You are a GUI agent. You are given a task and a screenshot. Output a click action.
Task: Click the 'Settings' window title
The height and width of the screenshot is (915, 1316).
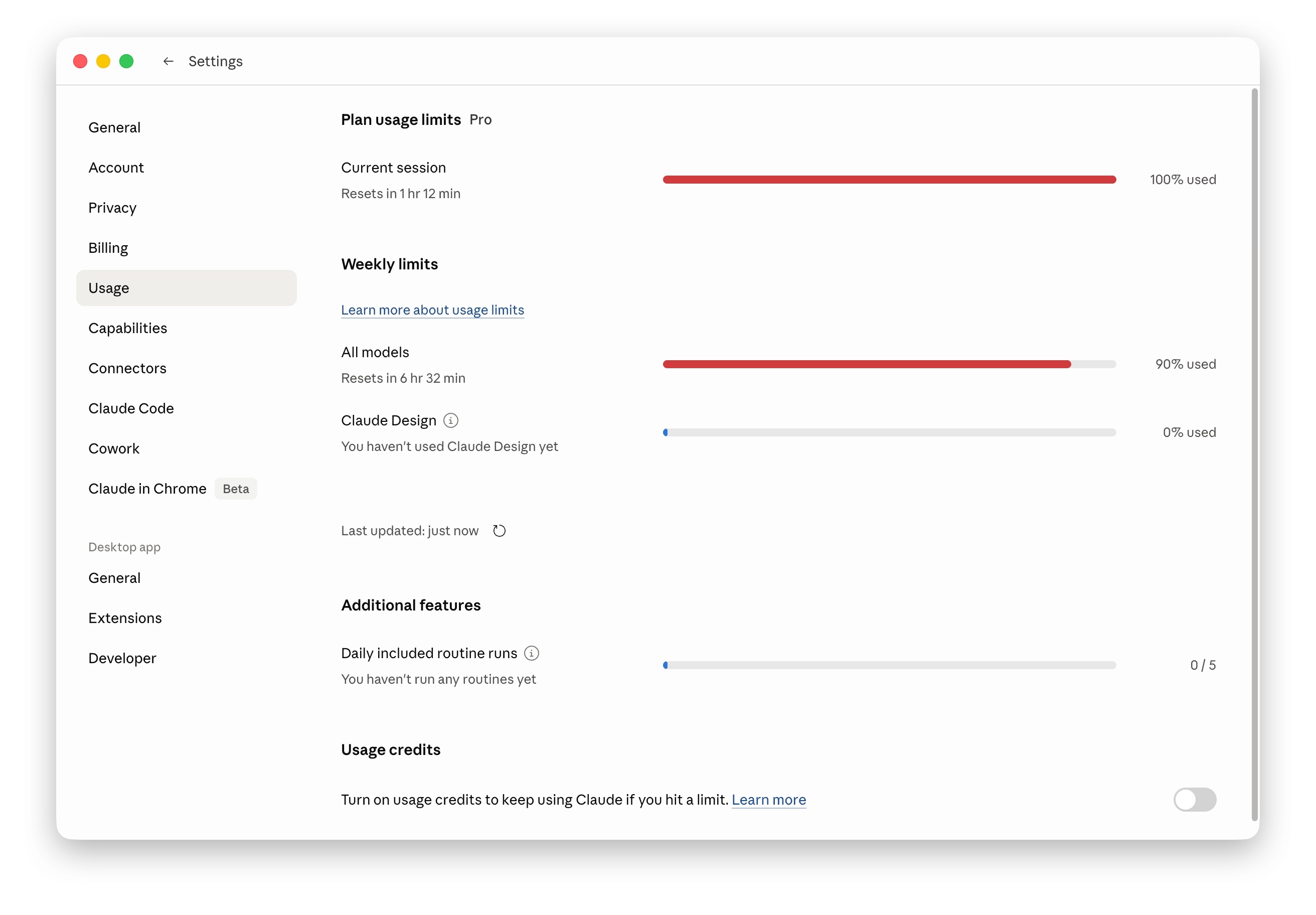tap(216, 61)
